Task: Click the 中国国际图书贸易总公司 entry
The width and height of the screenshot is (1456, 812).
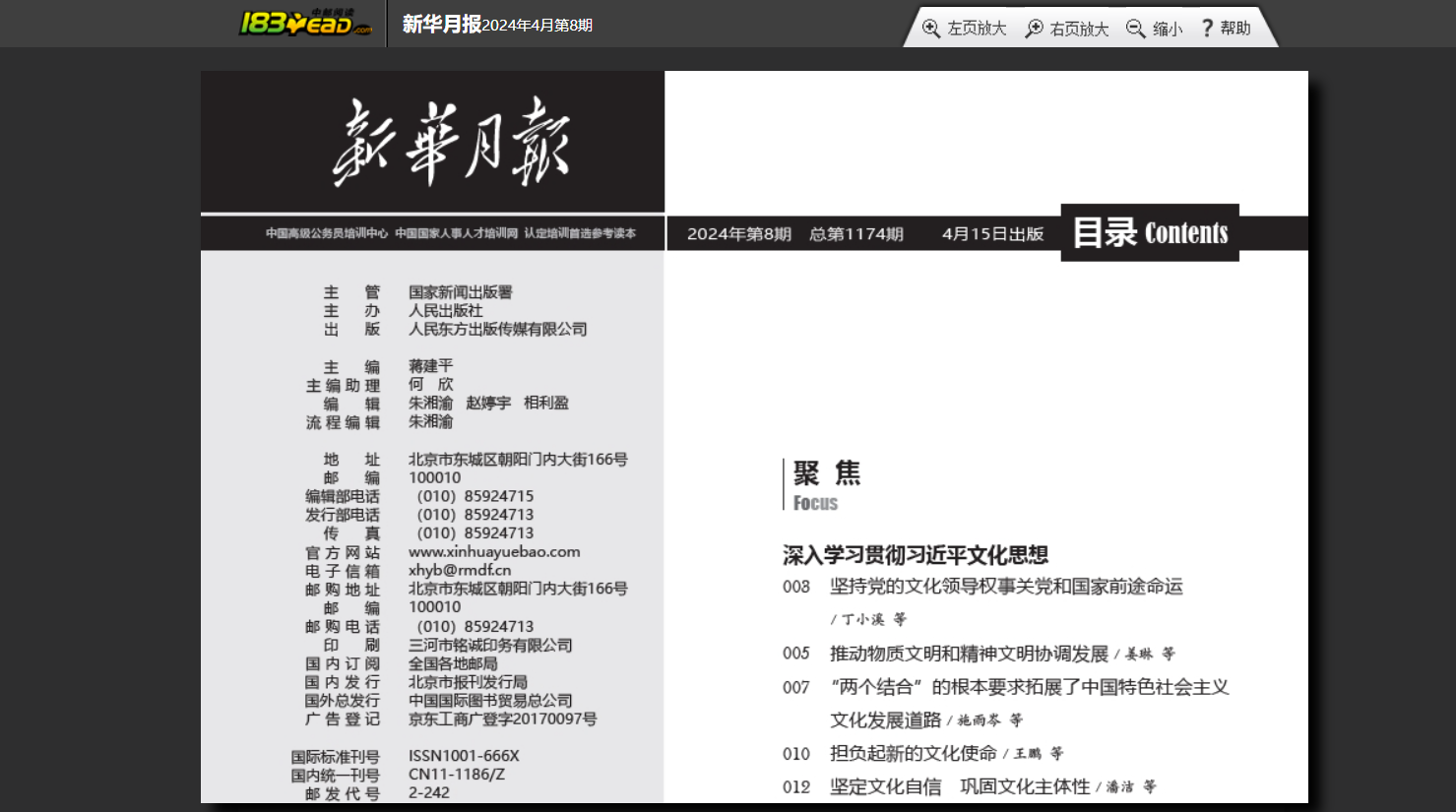Action: tap(490, 702)
